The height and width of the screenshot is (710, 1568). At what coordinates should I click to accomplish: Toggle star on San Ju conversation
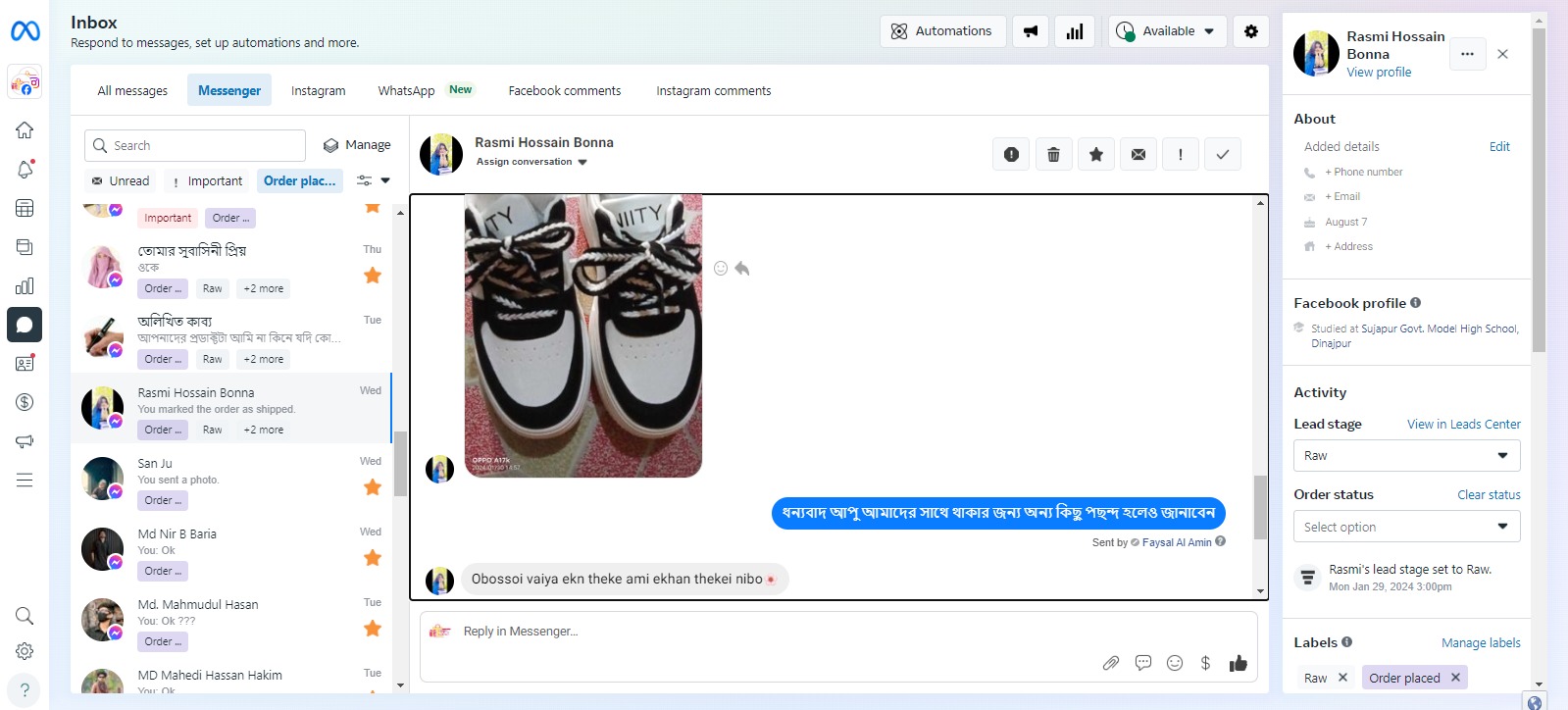pyautogui.click(x=373, y=487)
